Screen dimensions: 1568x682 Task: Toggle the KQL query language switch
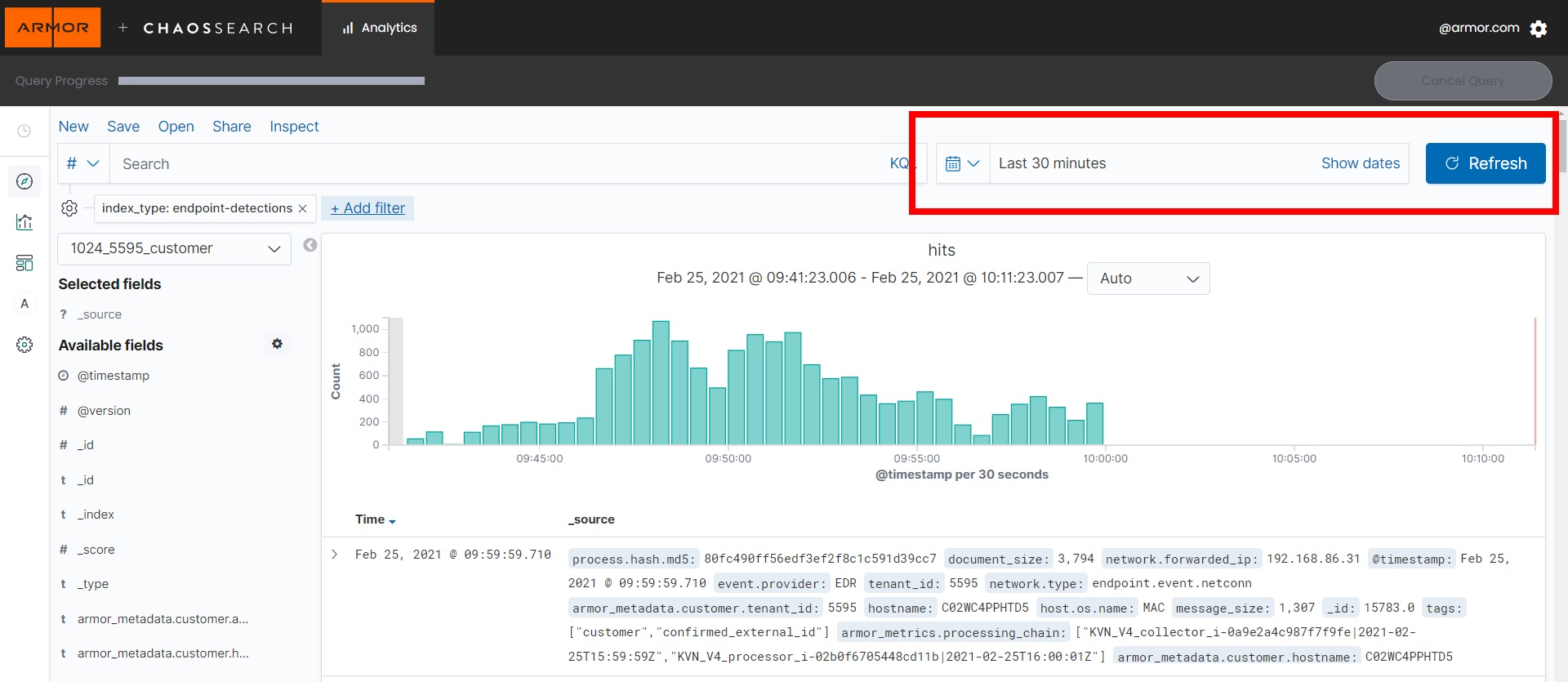(x=900, y=163)
